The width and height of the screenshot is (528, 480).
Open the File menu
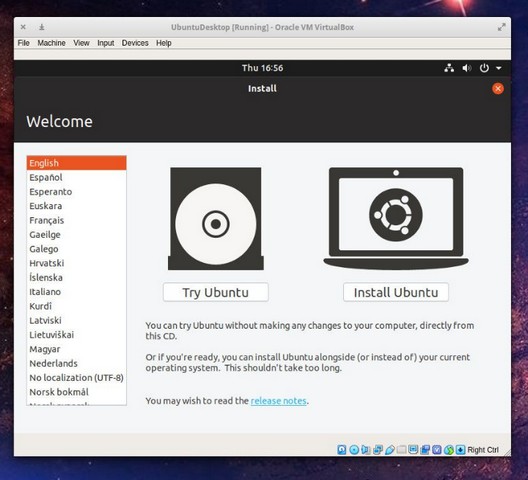[x=24, y=43]
